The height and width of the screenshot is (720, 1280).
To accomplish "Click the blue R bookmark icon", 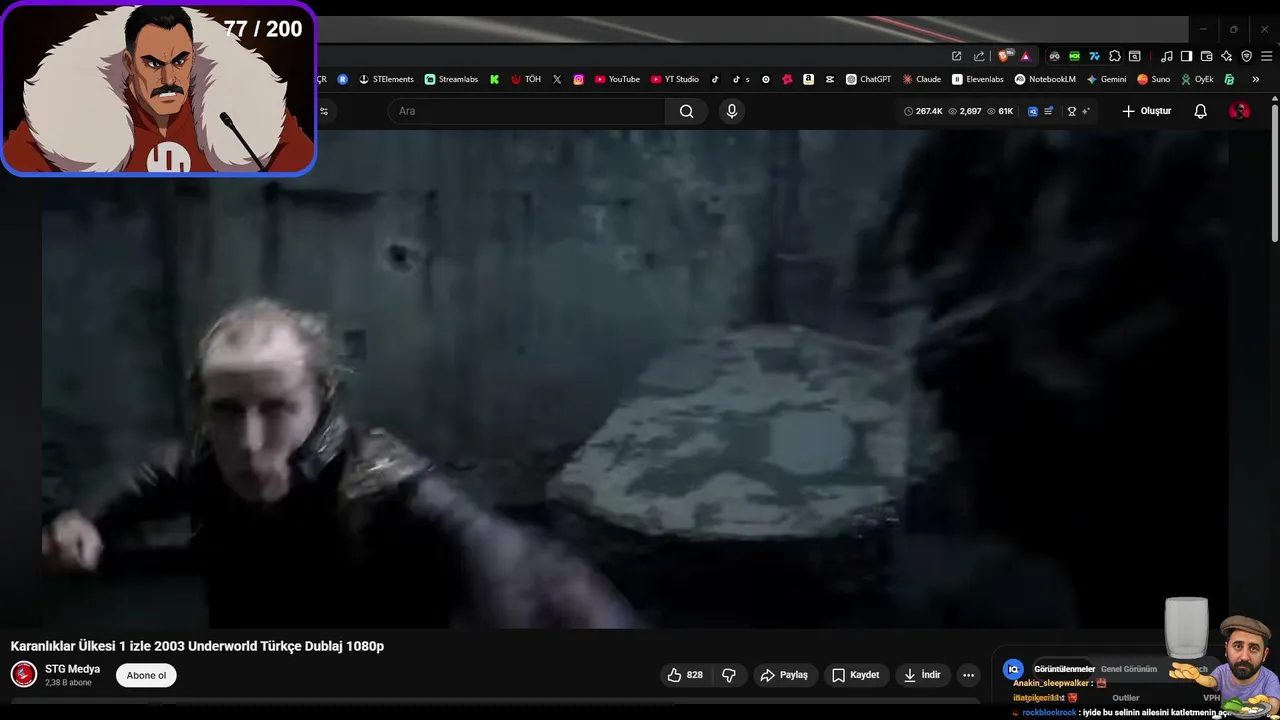I will [x=343, y=79].
